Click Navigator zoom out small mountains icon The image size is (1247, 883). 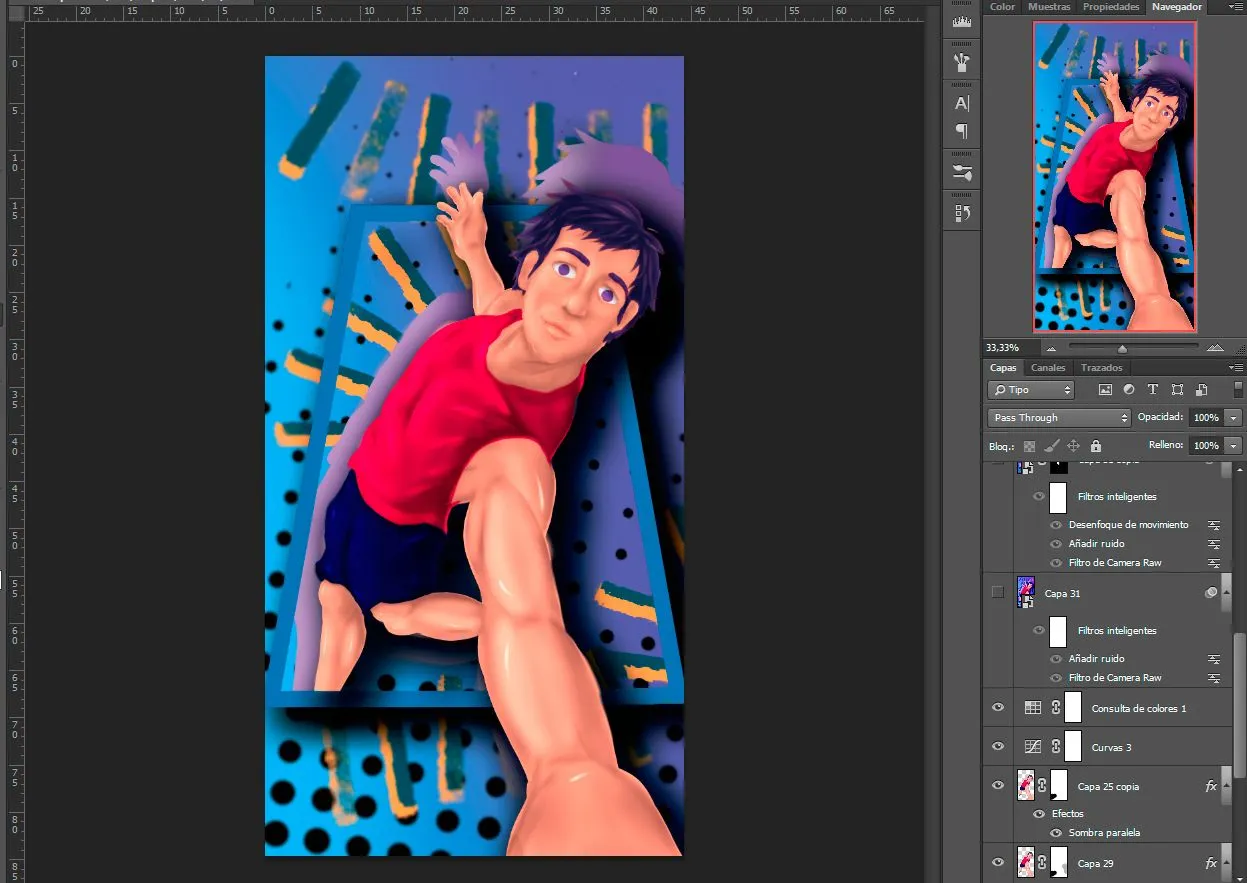pos(1050,348)
